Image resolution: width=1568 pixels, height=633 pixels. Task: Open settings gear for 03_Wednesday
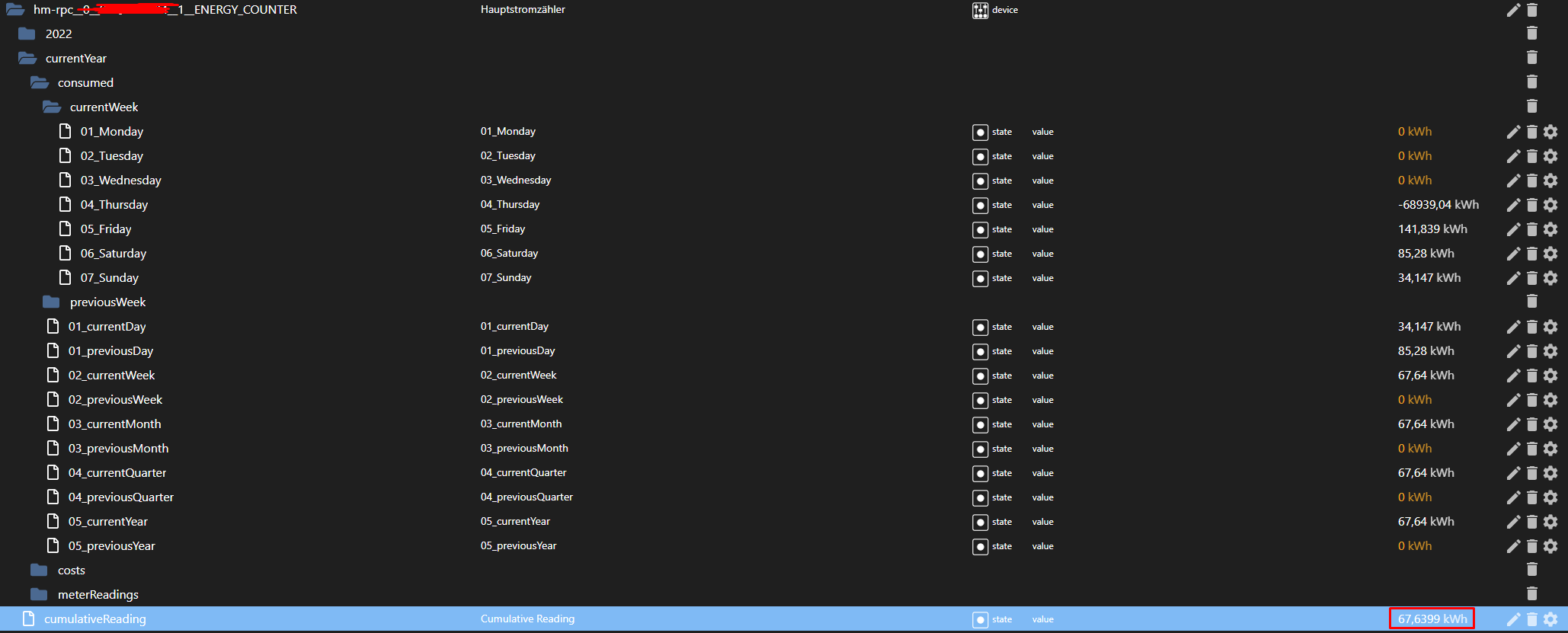point(1550,181)
